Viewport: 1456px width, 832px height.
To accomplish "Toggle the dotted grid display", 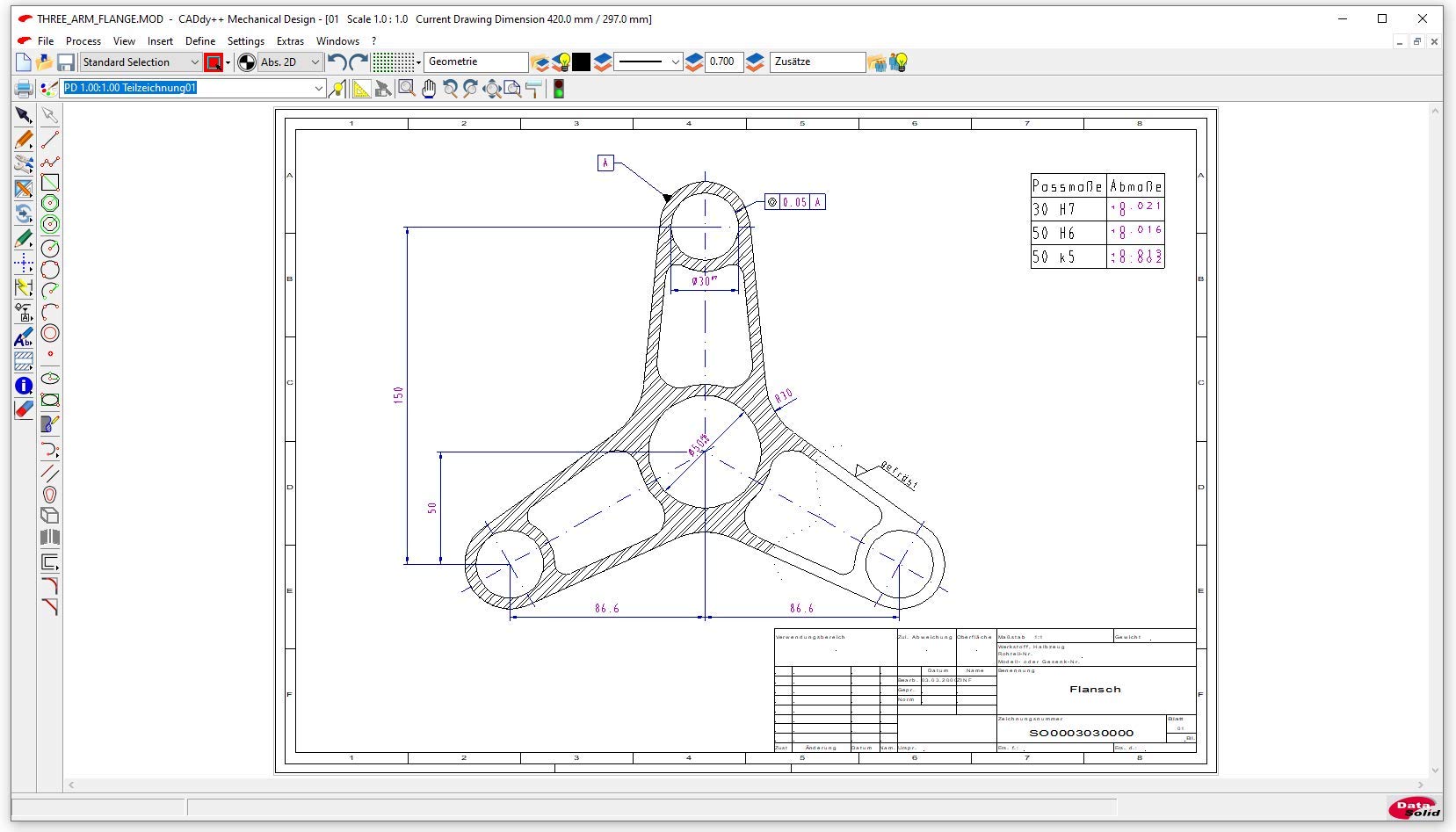I will pos(393,62).
